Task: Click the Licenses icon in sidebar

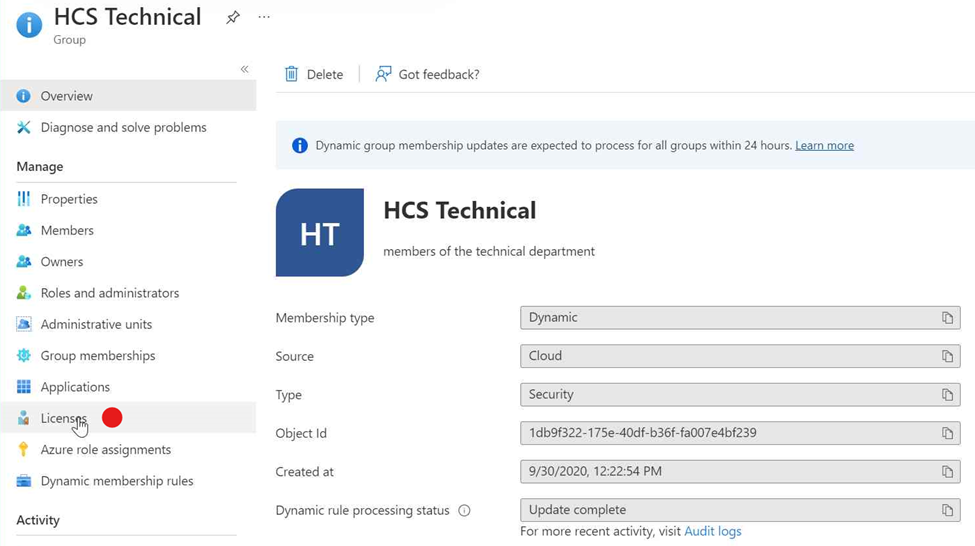Action: click(24, 418)
